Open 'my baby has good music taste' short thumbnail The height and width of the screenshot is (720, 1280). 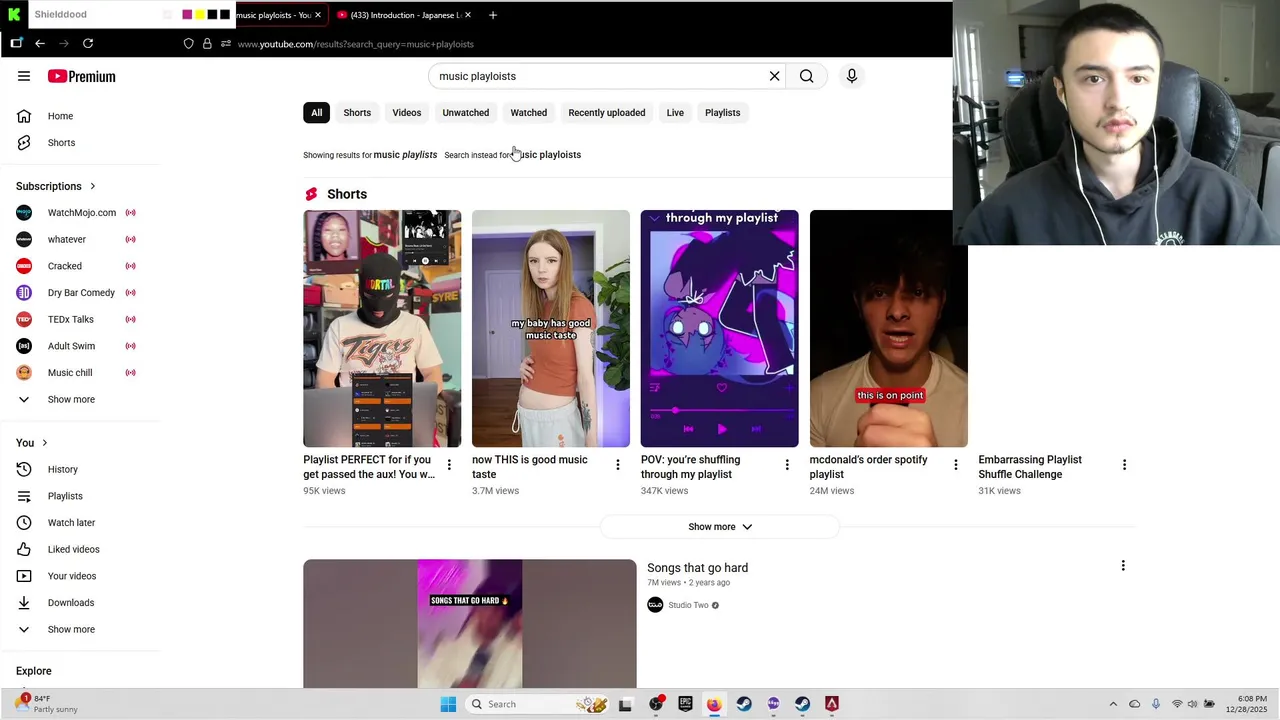pos(551,328)
